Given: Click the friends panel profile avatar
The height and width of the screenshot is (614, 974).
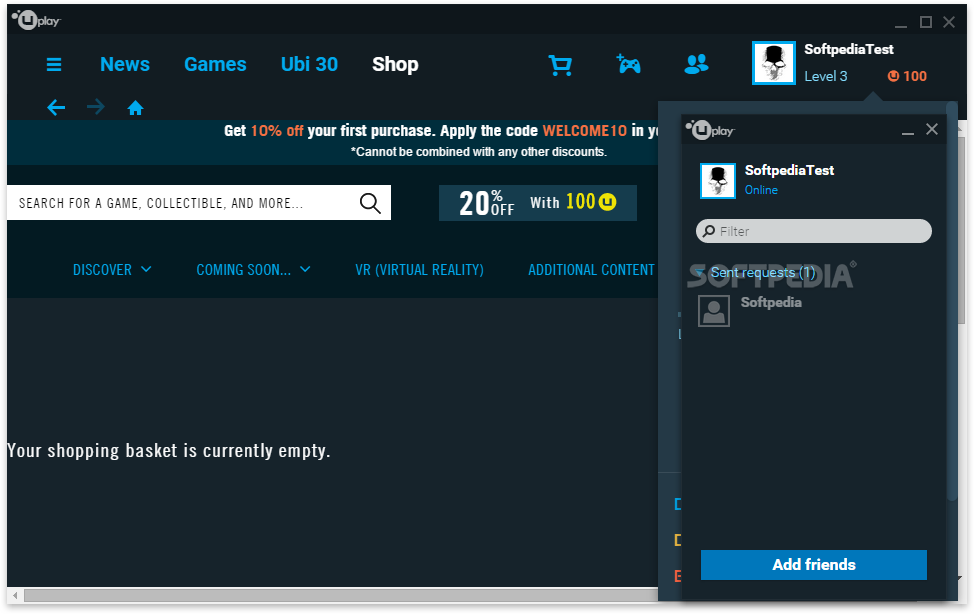Looking at the screenshot, I should click(718, 181).
